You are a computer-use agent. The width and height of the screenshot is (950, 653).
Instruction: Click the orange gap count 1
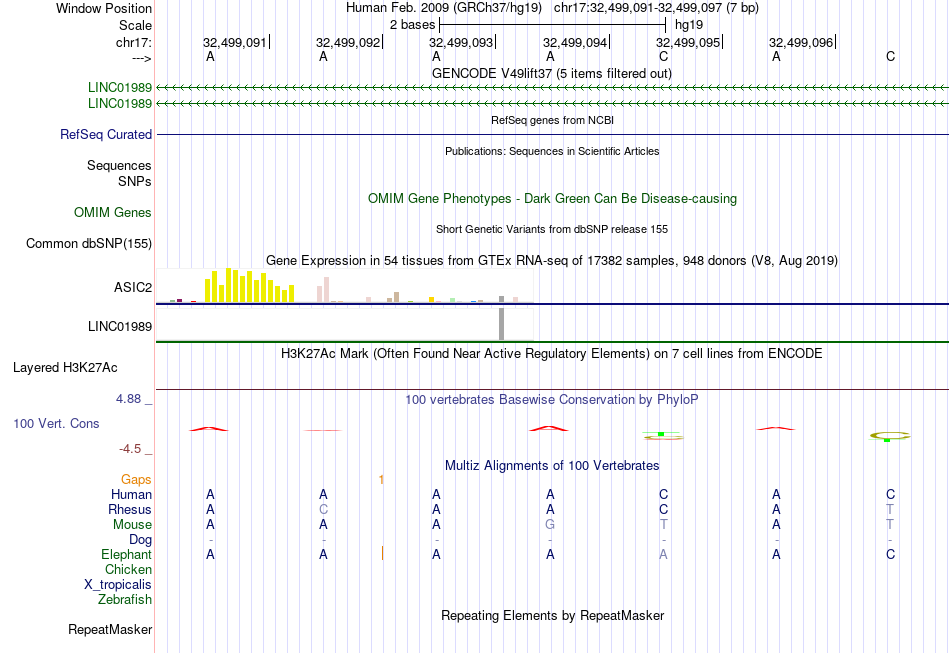[x=381, y=480]
